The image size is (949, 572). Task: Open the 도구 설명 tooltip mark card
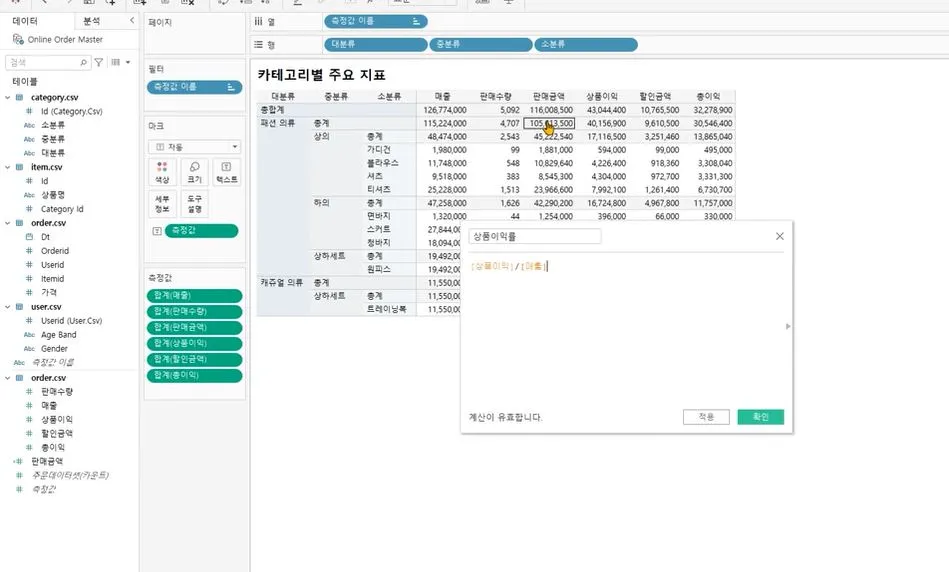[194, 204]
